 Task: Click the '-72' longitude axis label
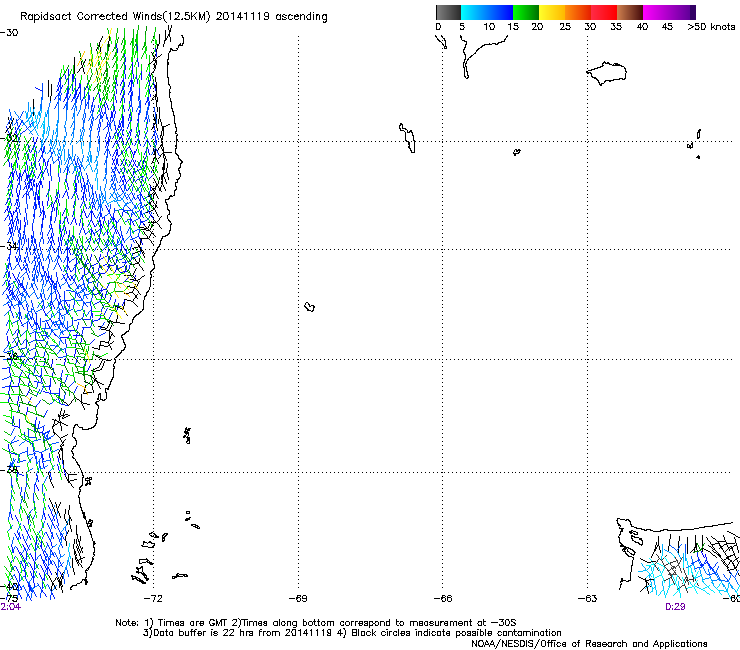tap(153, 599)
